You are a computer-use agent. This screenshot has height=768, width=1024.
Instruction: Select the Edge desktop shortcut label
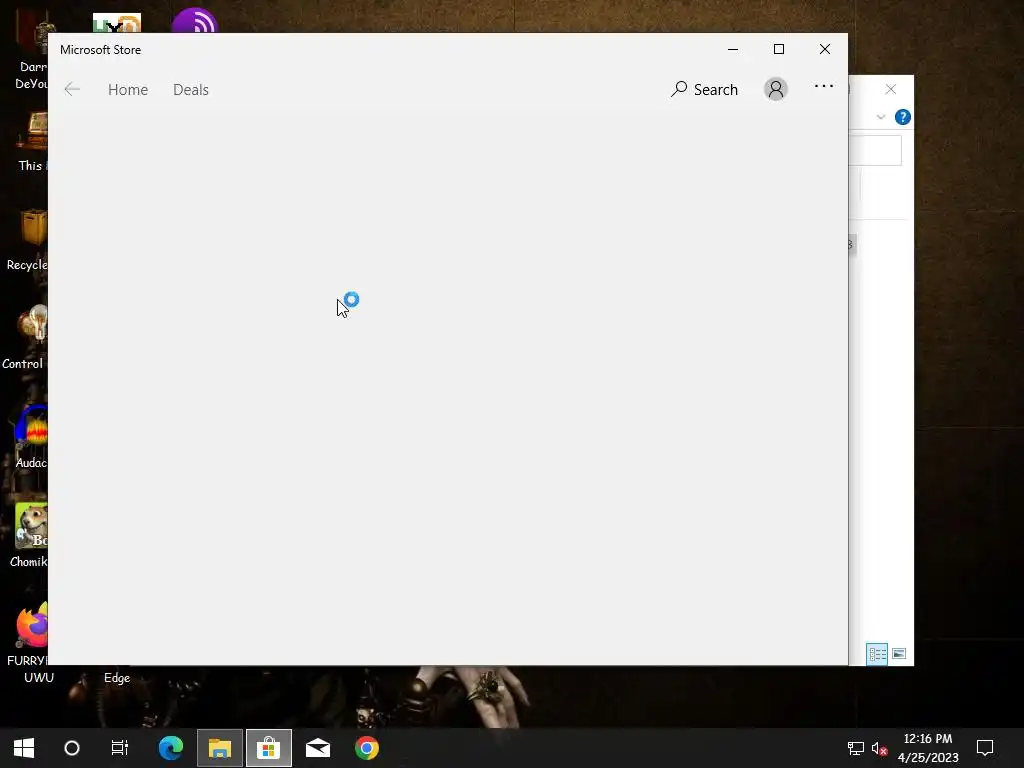point(117,678)
